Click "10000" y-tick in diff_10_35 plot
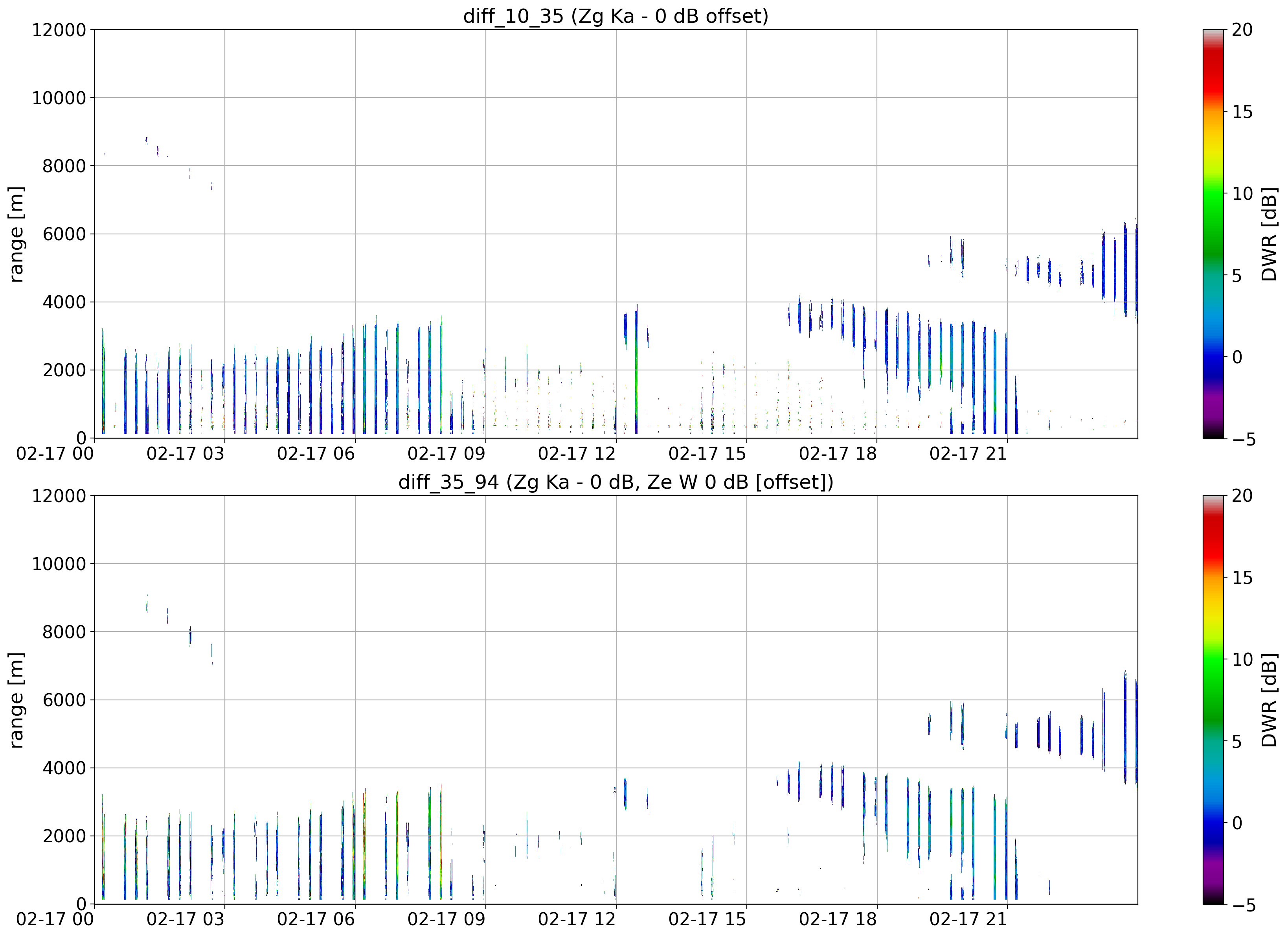Image resolution: width=1288 pixels, height=937 pixels. click(59, 98)
